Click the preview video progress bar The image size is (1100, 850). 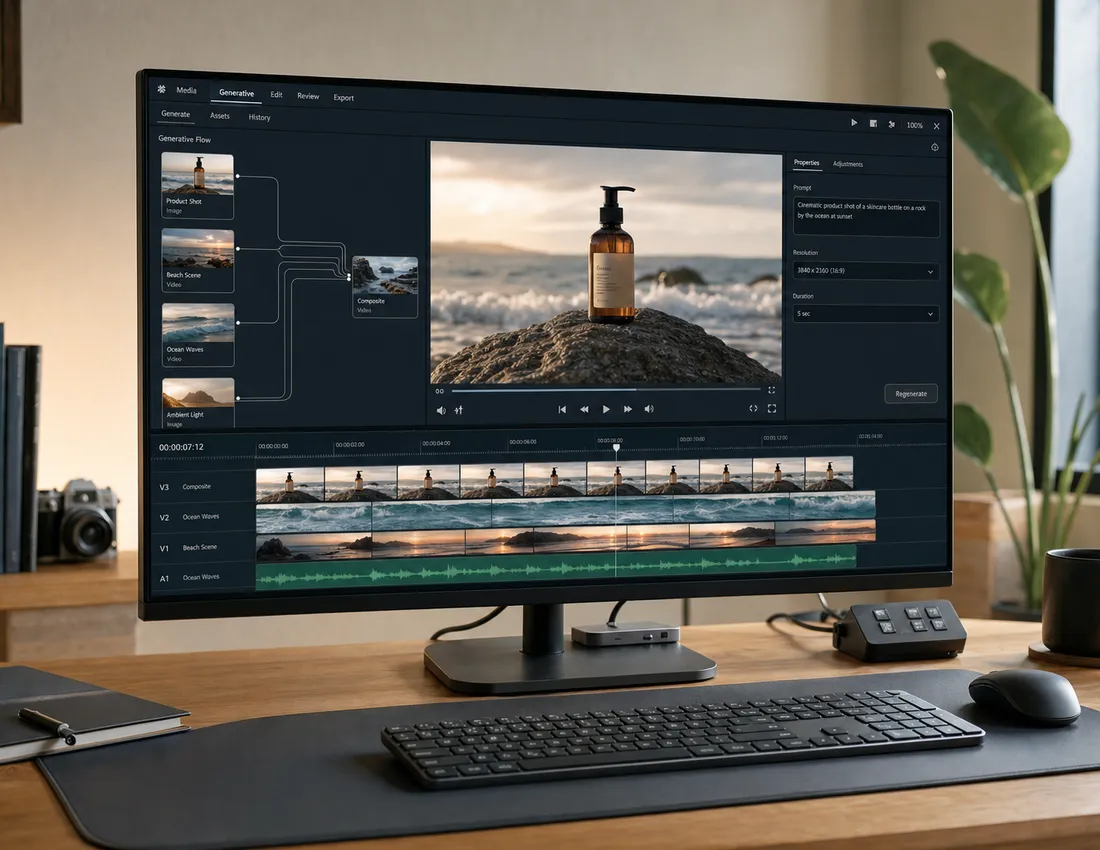[606, 390]
